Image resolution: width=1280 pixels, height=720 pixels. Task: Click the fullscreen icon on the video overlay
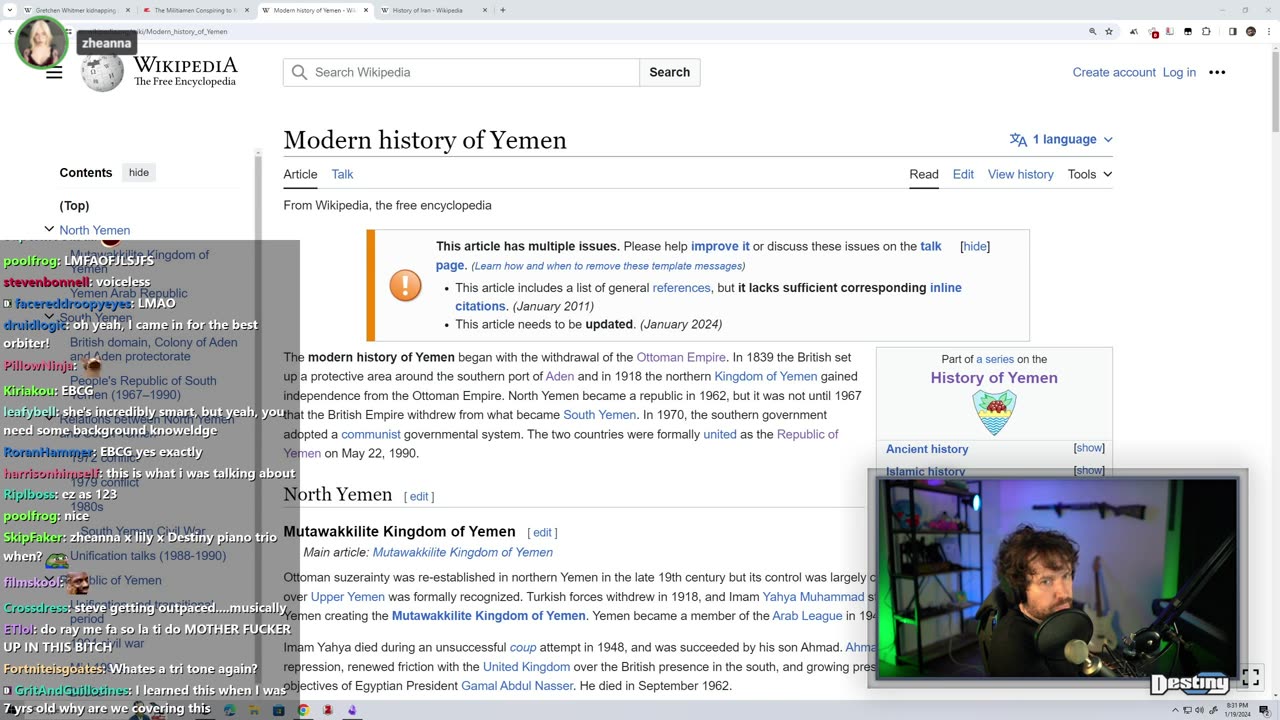1250,677
